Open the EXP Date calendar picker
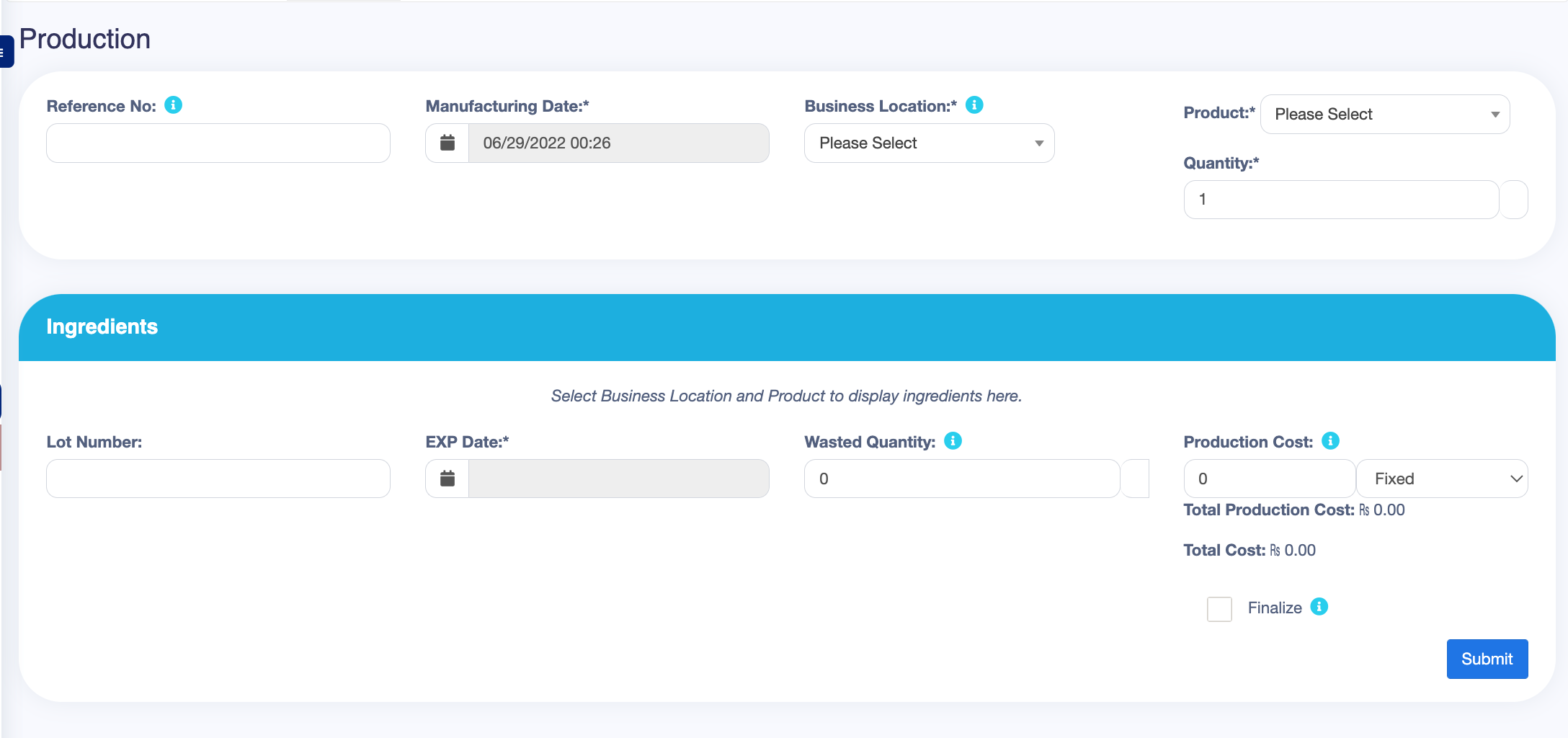This screenshot has width=1568, height=738. tap(447, 478)
